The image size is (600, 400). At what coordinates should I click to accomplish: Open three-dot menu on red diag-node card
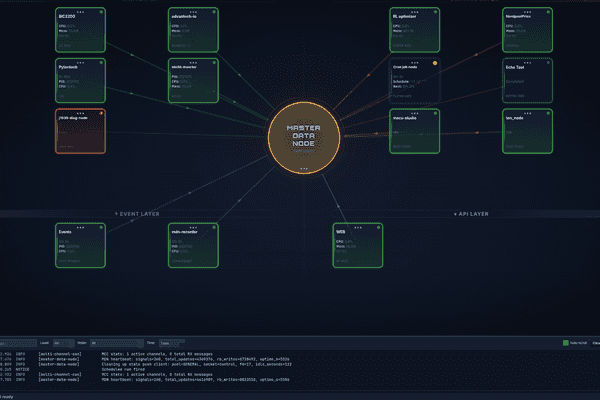coord(80,113)
